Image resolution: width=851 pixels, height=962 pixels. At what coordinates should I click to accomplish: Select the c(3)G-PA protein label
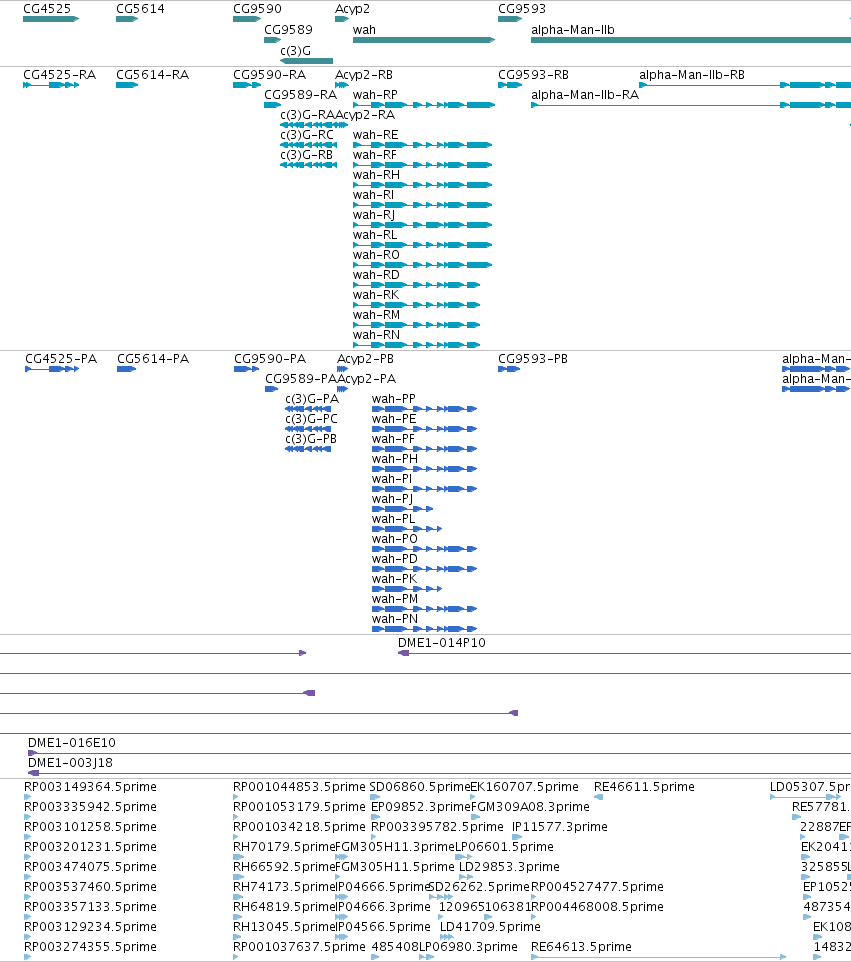[312, 399]
